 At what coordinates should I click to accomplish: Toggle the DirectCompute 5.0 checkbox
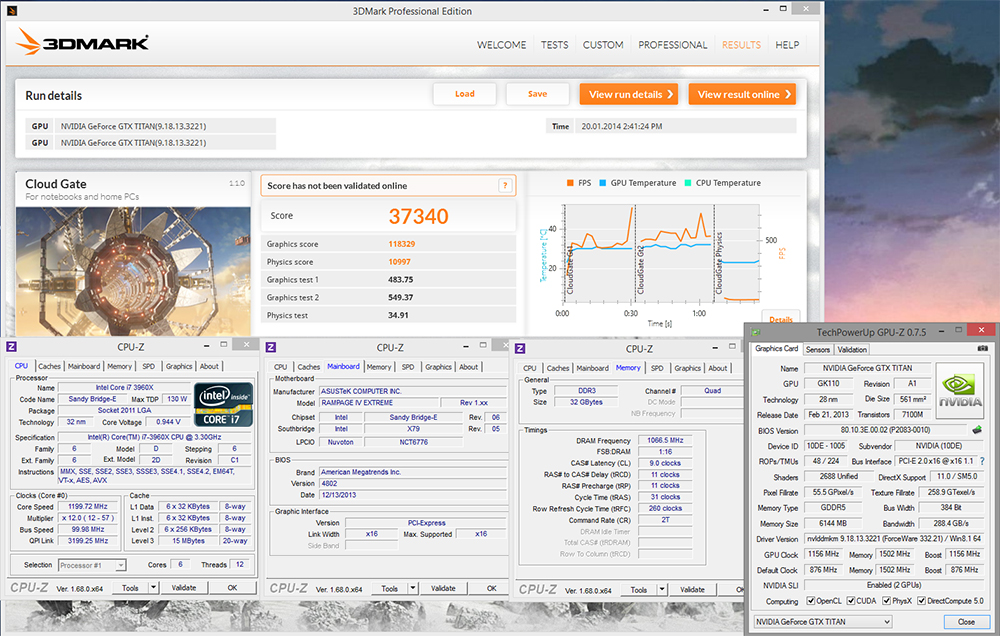922,601
